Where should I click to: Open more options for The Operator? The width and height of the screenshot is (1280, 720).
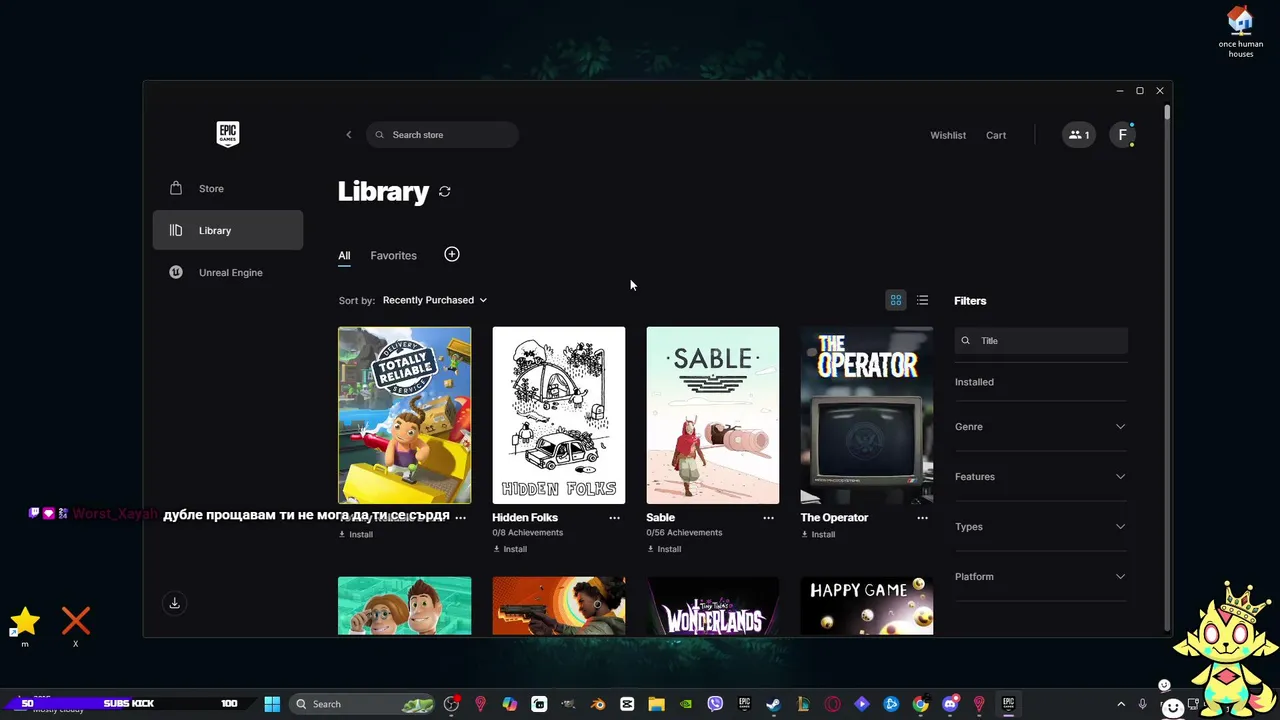click(922, 518)
